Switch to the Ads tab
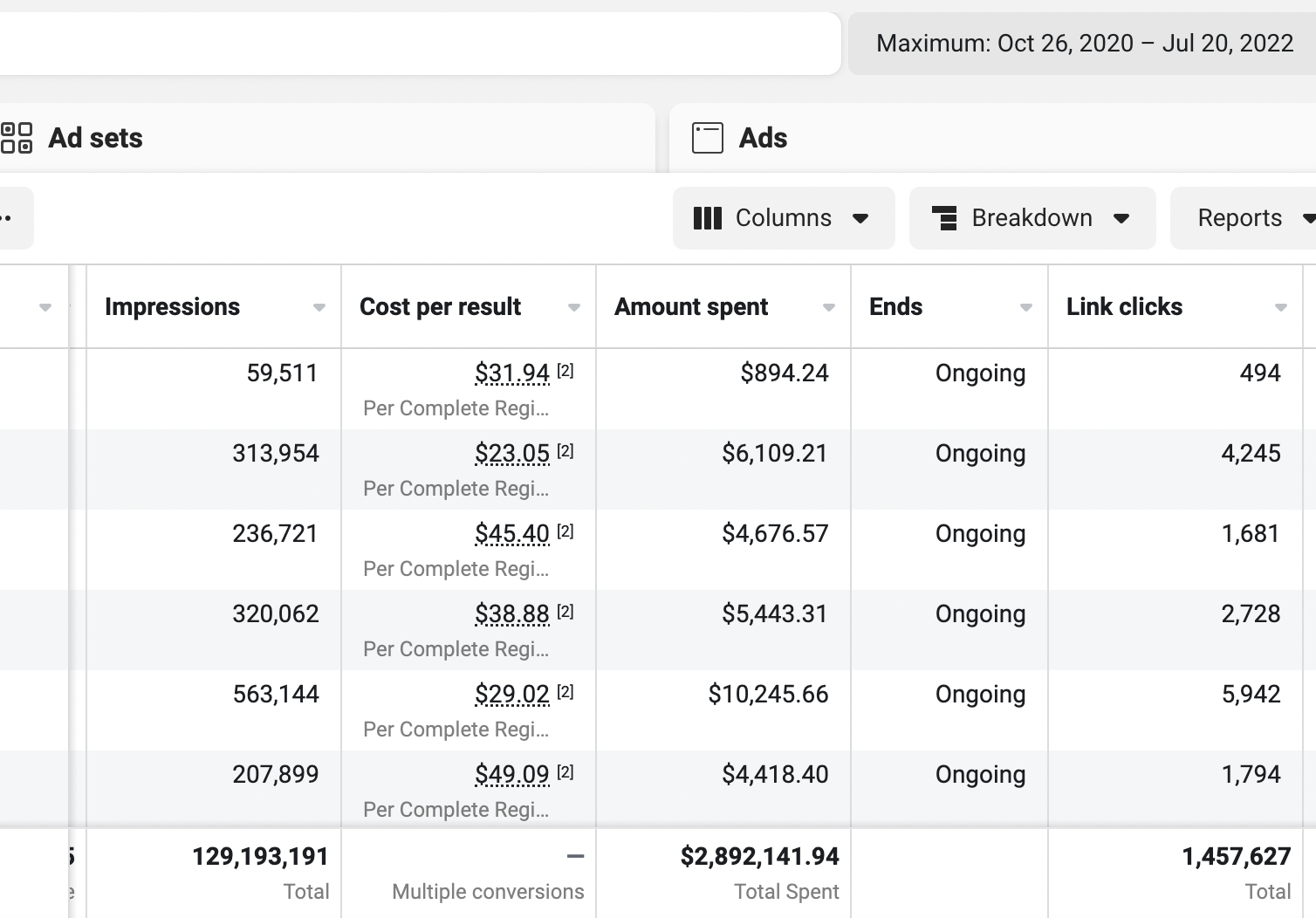This screenshot has width=1316, height=918. click(763, 138)
